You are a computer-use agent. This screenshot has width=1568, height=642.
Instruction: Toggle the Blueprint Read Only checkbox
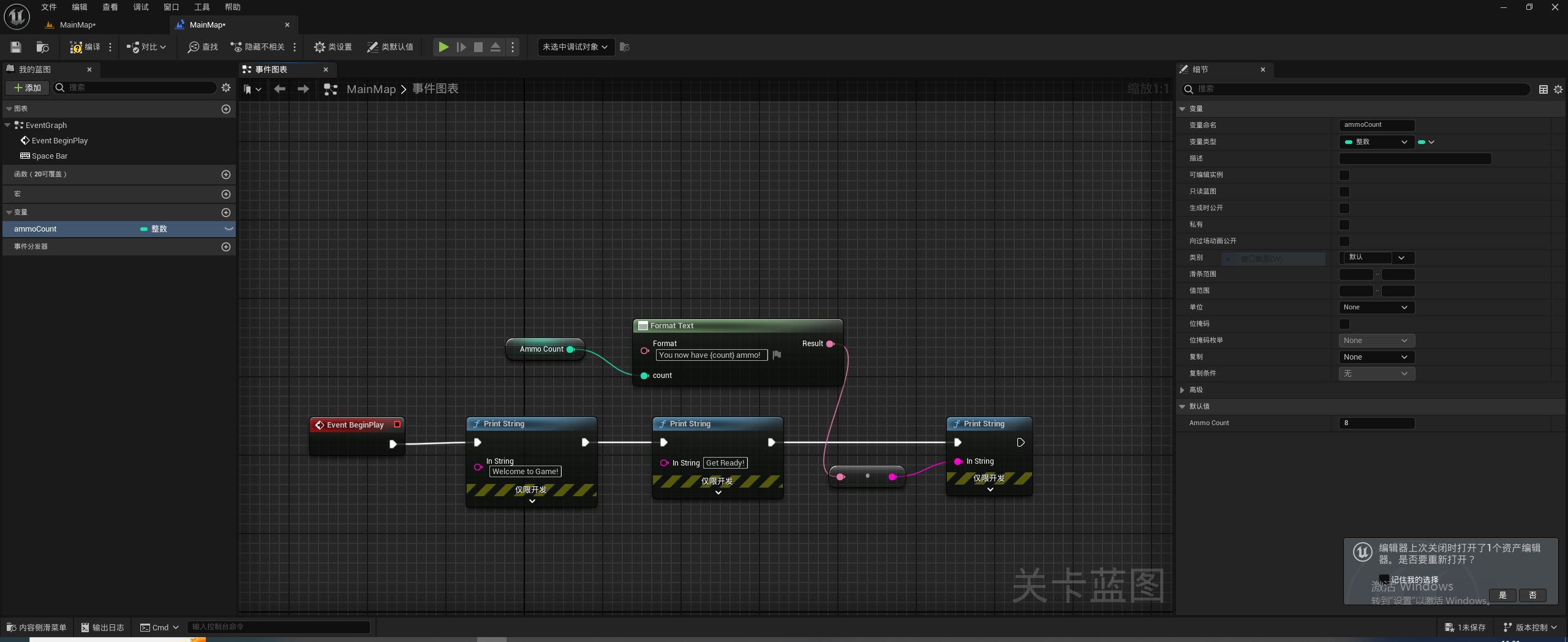[1344, 192]
